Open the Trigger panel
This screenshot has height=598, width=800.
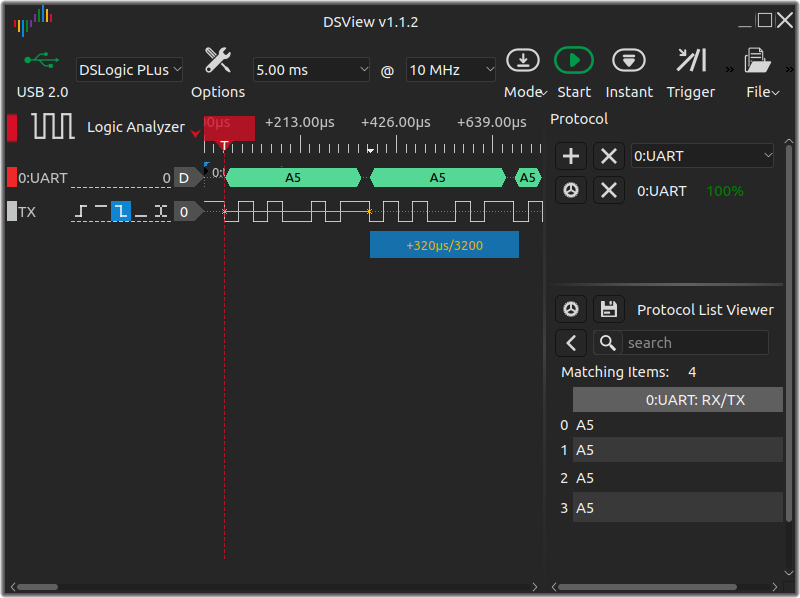pyautogui.click(x=691, y=61)
